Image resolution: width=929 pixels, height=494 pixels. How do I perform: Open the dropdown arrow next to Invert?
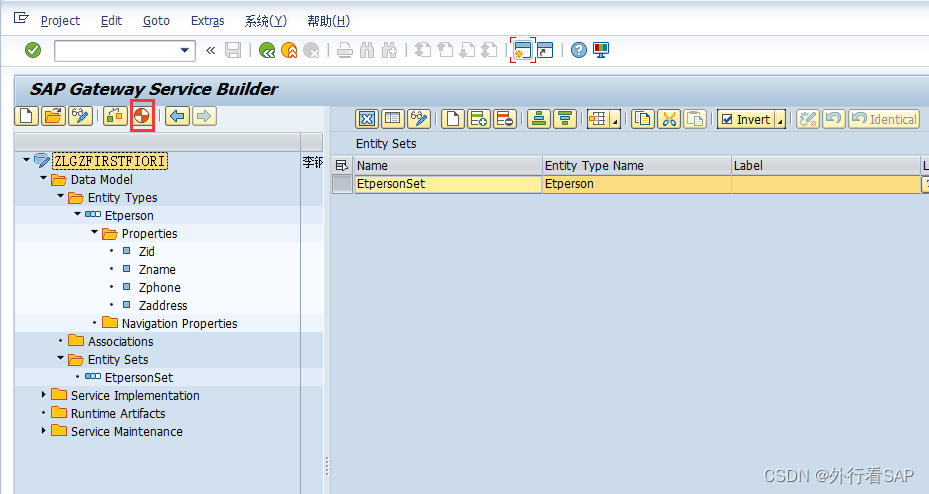780,120
